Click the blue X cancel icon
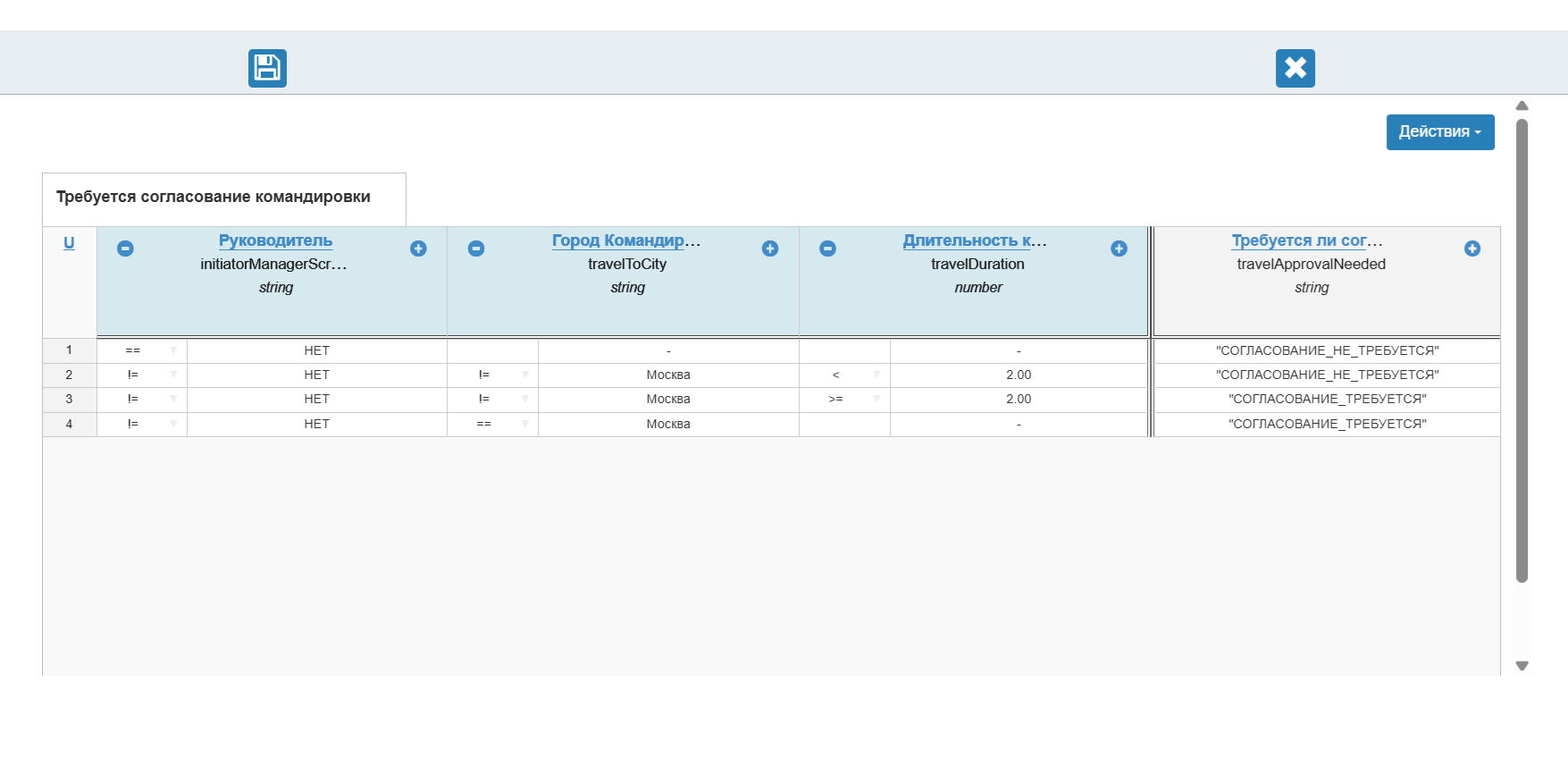Image resolution: width=1568 pixels, height=767 pixels. (1295, 68)
